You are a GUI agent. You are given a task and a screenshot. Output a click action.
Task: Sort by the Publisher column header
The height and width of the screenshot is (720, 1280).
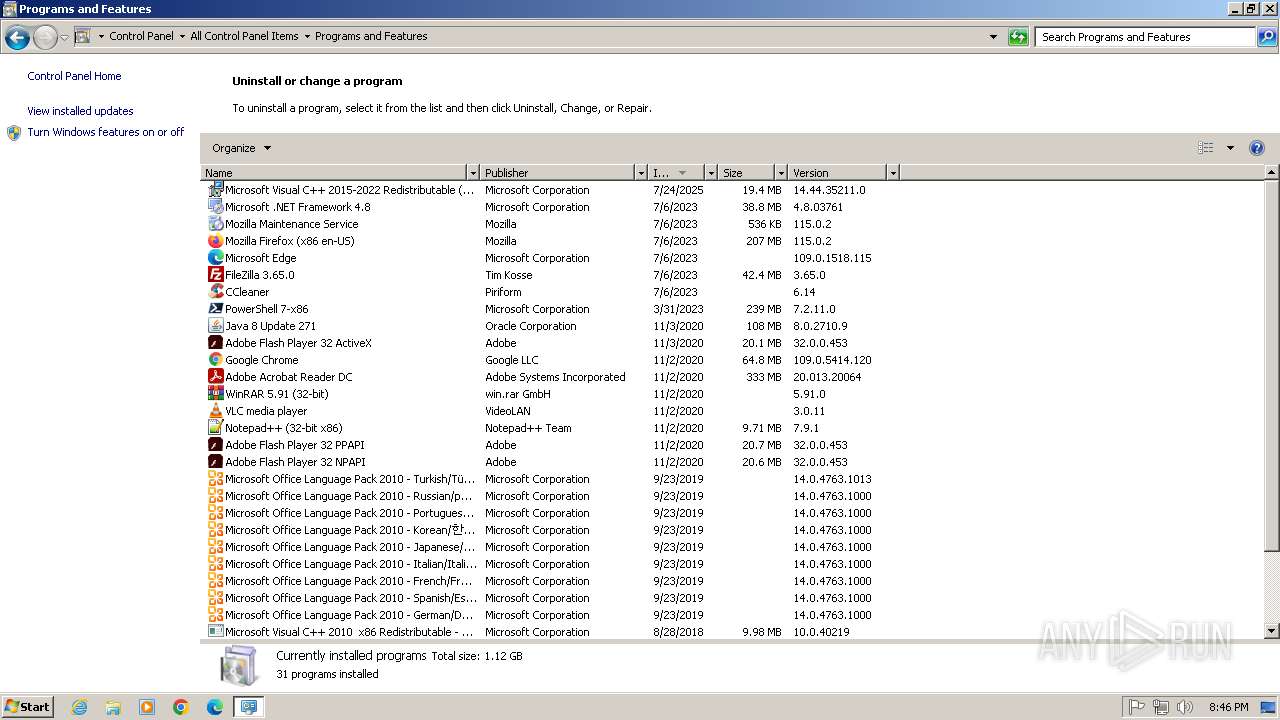click(557, 173)
